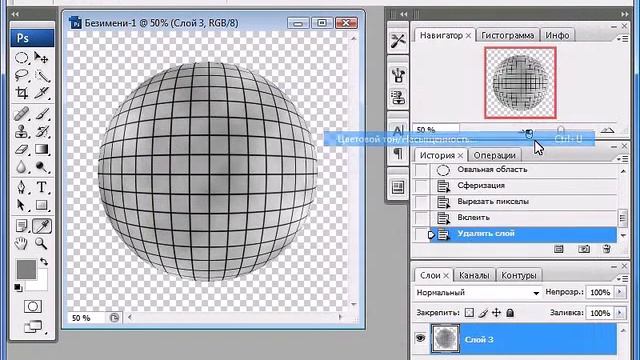Screen dimensions: 640x360
Task: Select the Dodge tool
Action: [41, 167]
